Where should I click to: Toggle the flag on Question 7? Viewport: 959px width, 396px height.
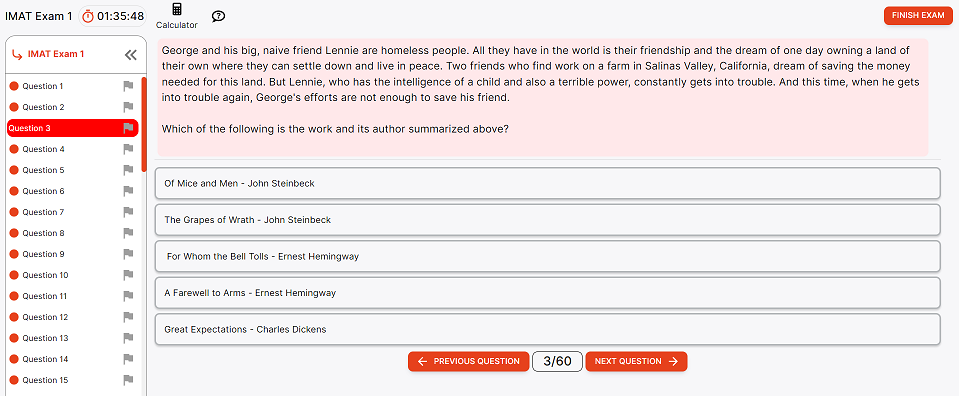pos(128,212)
